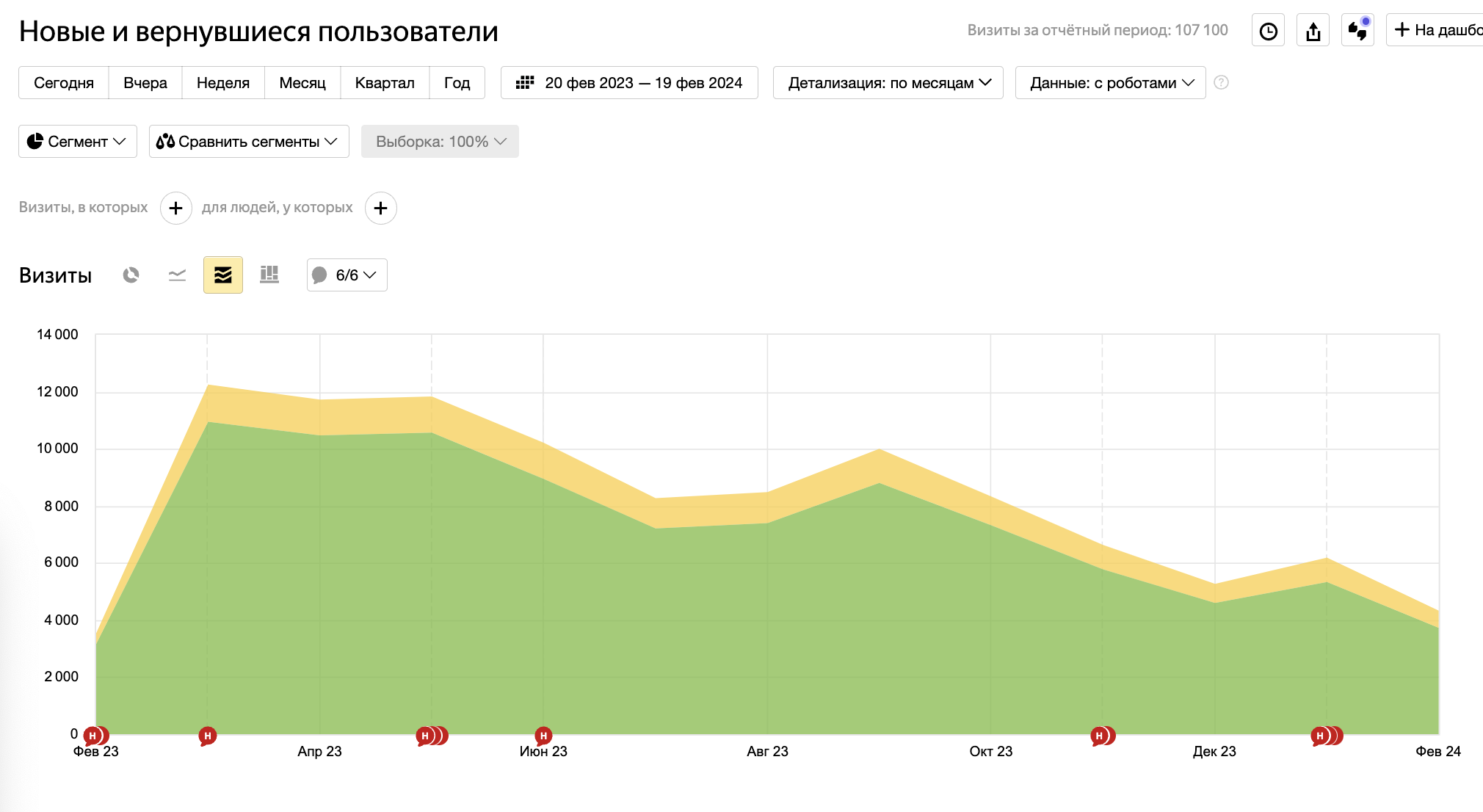Open the Сегмент dropdown
The height and width of the screenshot is (812, 1483).
click(x=78, y=141)
